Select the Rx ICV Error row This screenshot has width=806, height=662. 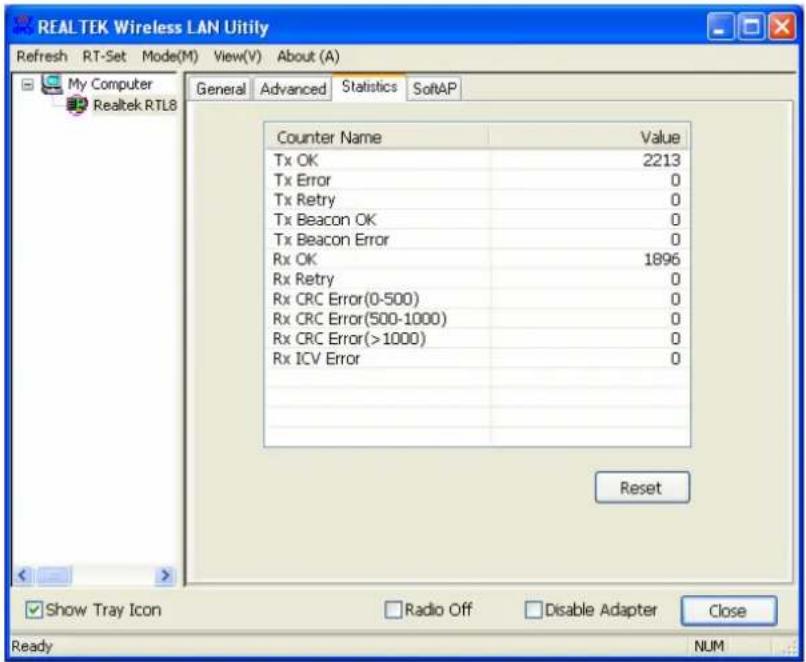(477, 359)
